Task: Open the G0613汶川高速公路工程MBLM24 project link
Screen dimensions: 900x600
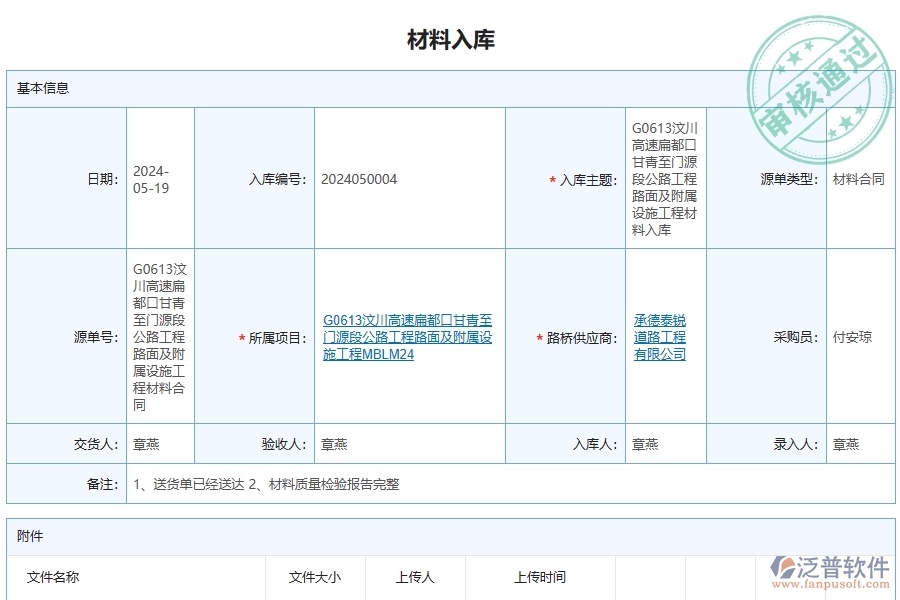Action: coord(409,338)
